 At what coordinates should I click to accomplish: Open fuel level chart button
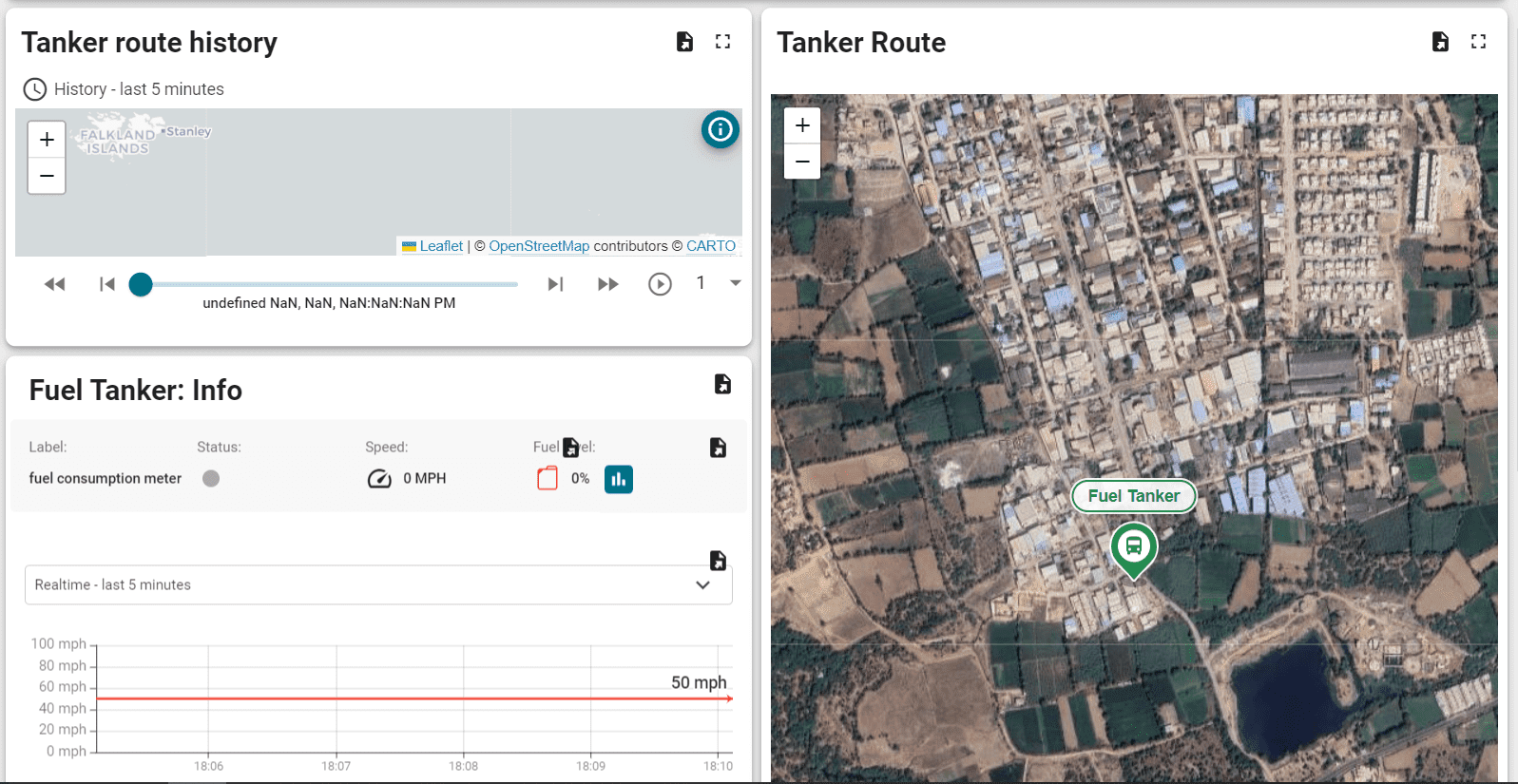click(619, 479)
